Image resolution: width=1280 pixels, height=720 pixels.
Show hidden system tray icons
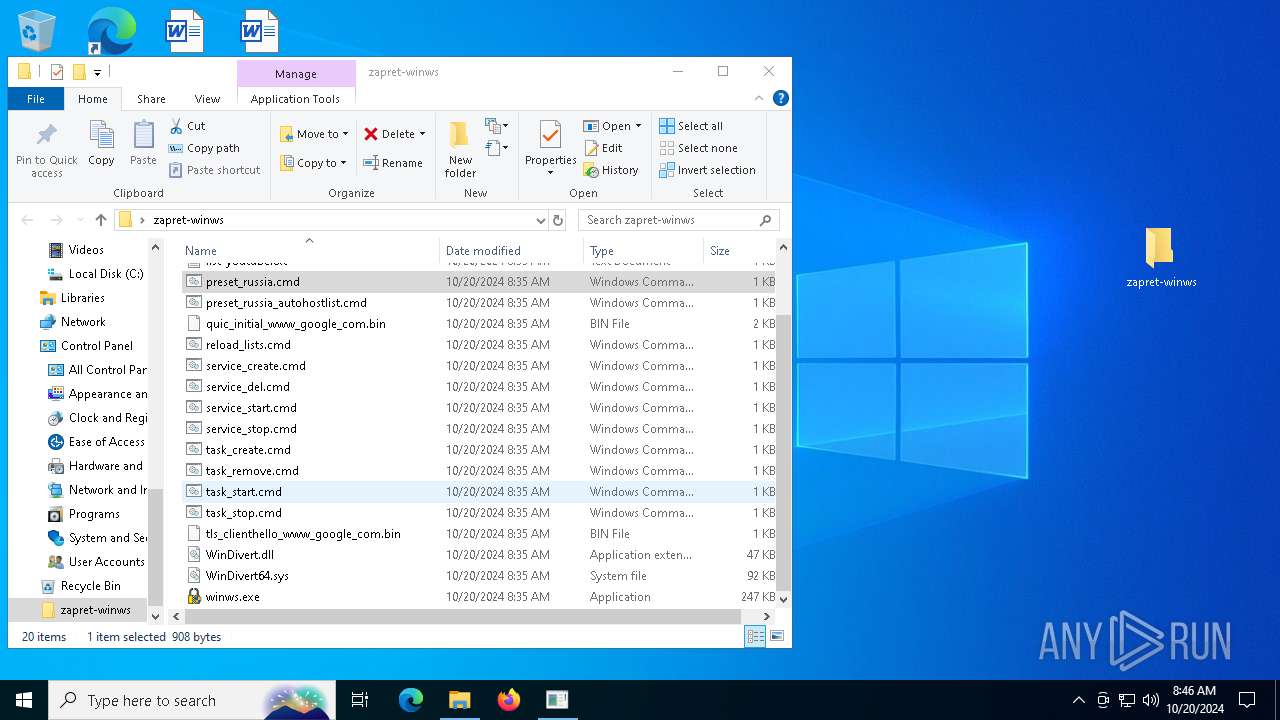[1078, 700]
